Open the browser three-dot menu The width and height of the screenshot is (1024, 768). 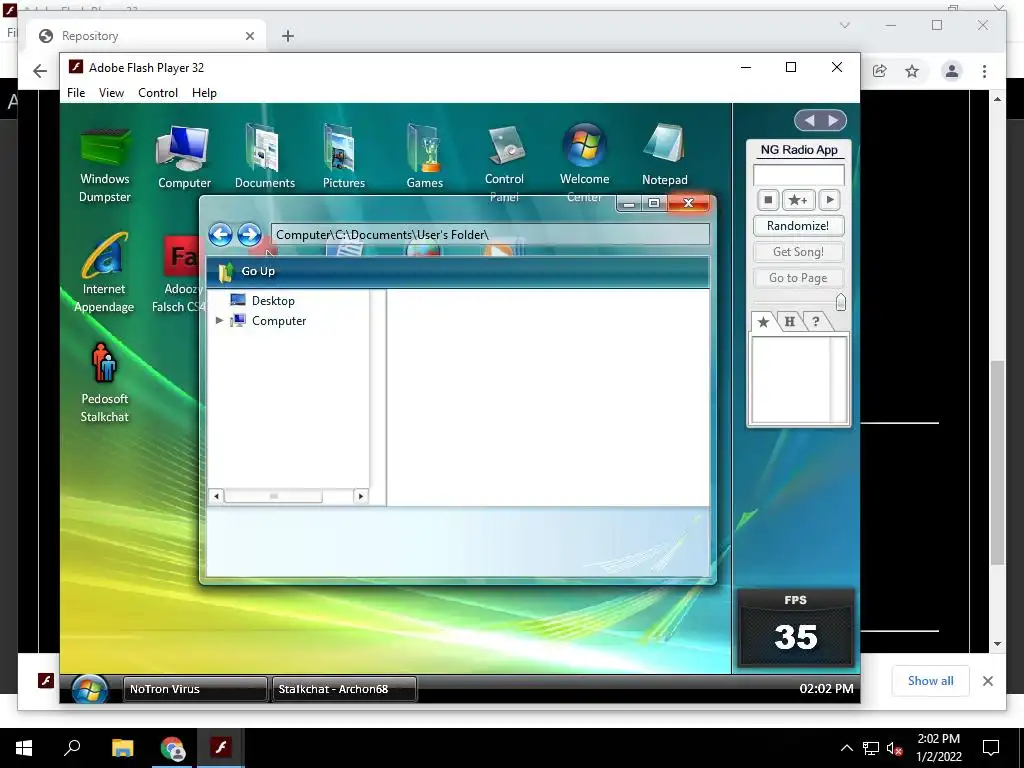pos(984,71)
